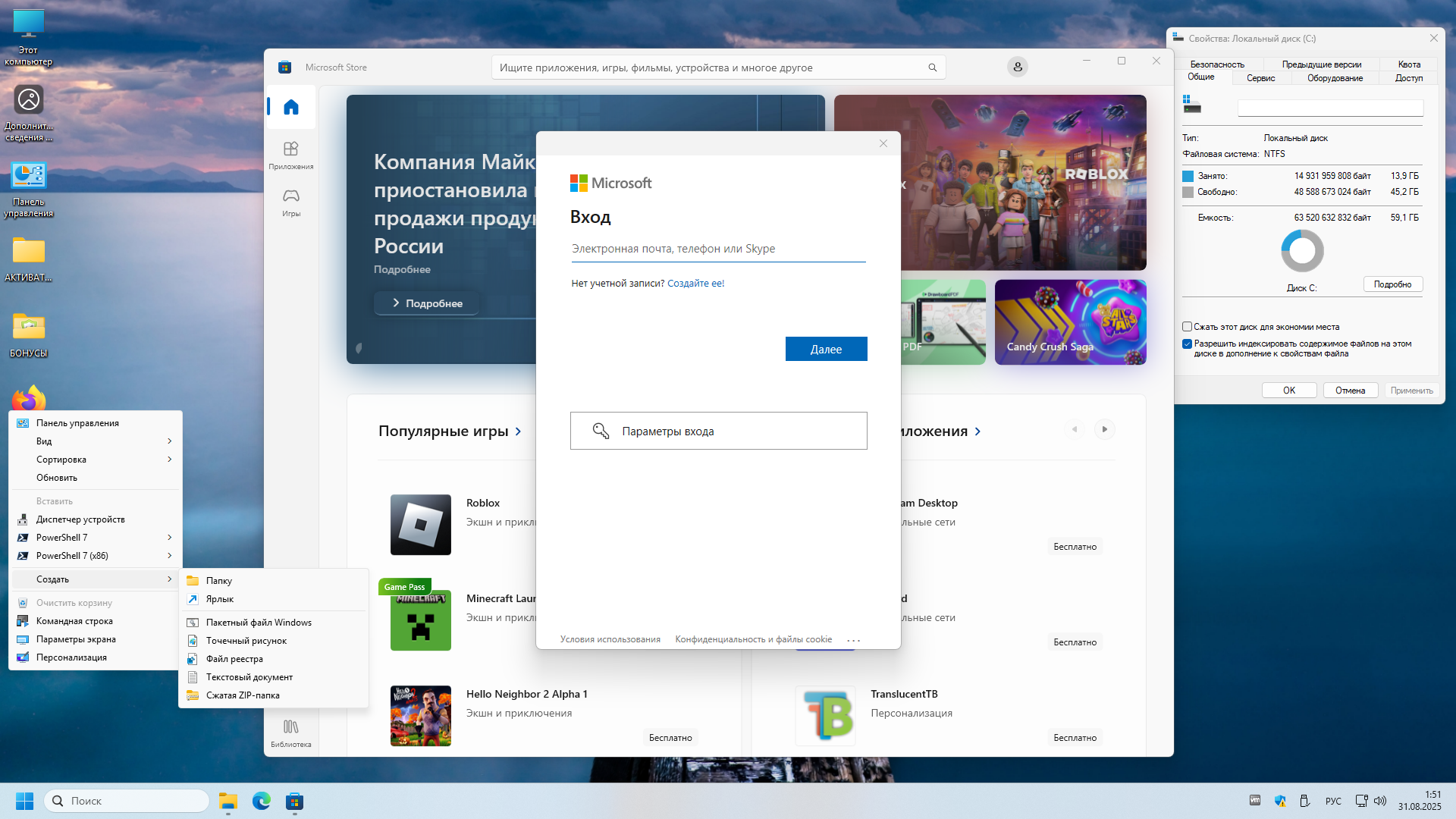Click the Microsoft Store logo in title bar

tap(285, 67)
